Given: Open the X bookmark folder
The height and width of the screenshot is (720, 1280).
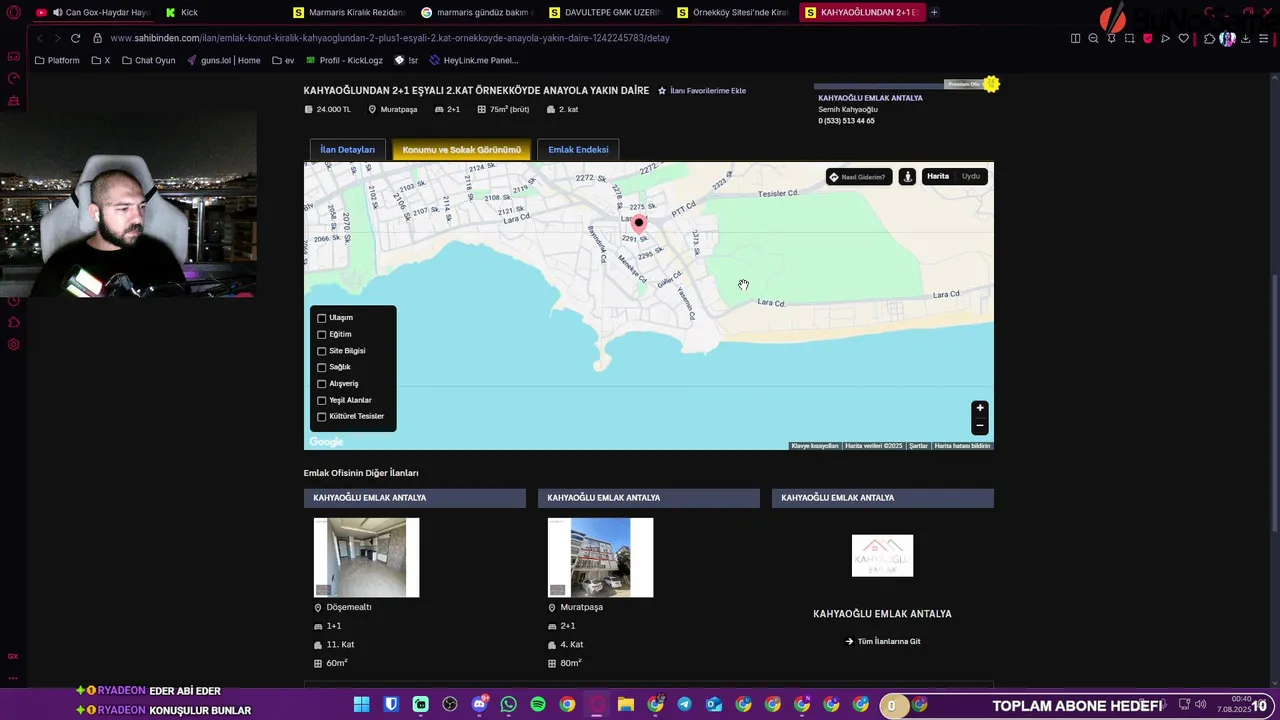Looking at the screenshot, I should (x=101, y=60).
